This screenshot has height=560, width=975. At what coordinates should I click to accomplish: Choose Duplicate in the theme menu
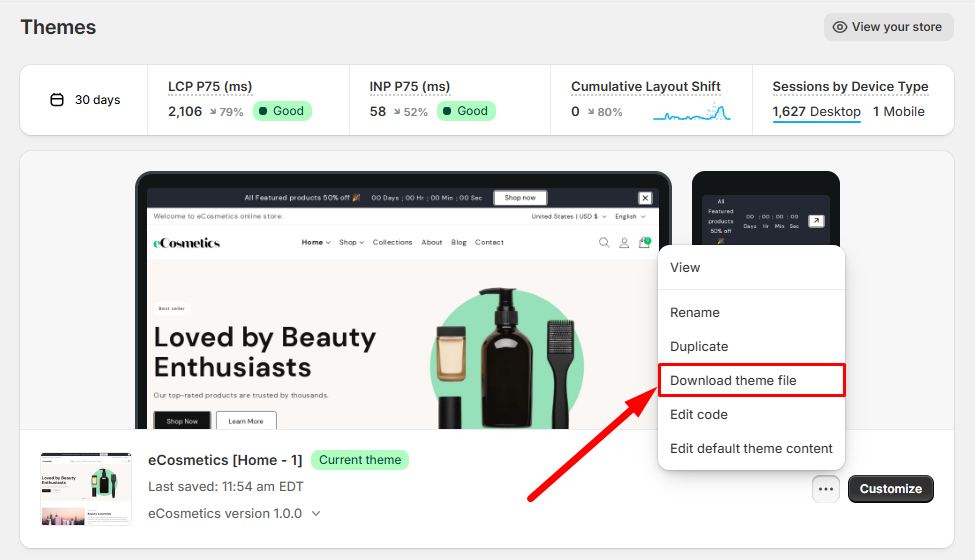point(751,347)
